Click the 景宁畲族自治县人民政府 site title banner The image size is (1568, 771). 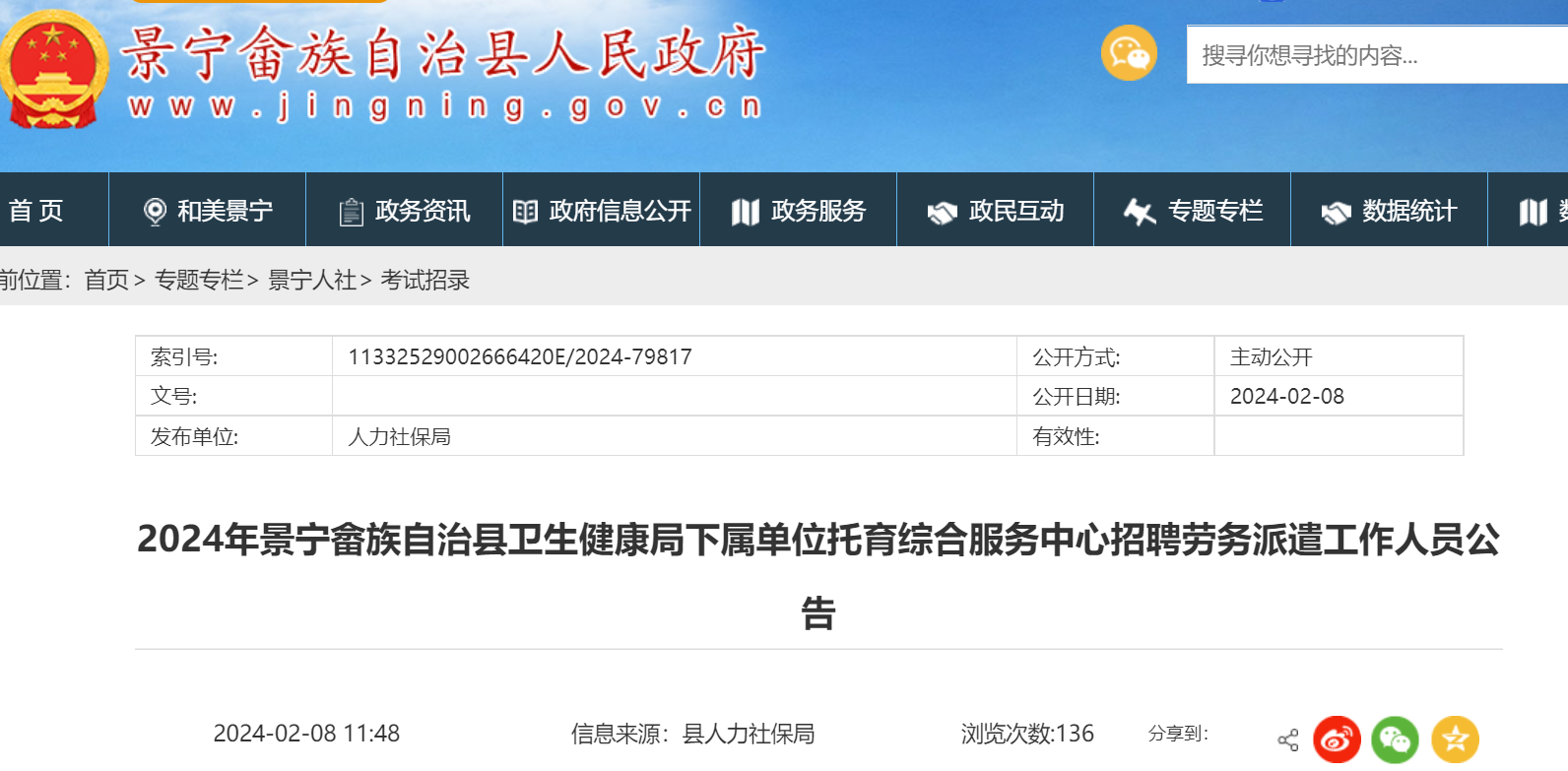443,54
